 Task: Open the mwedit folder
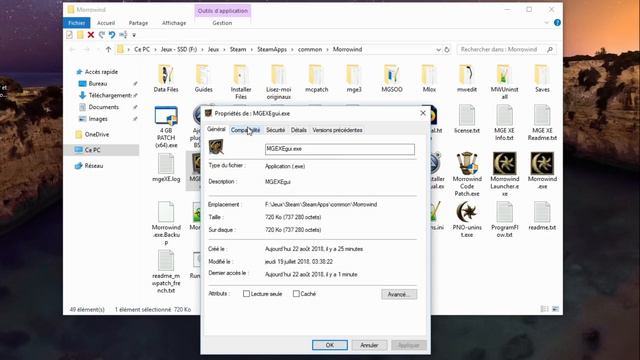(467, 78)
